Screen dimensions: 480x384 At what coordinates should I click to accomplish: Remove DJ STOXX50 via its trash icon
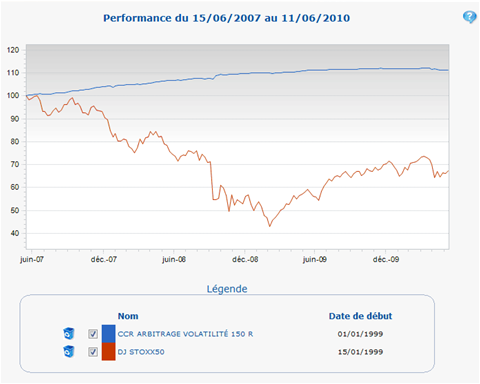[69, 351]
